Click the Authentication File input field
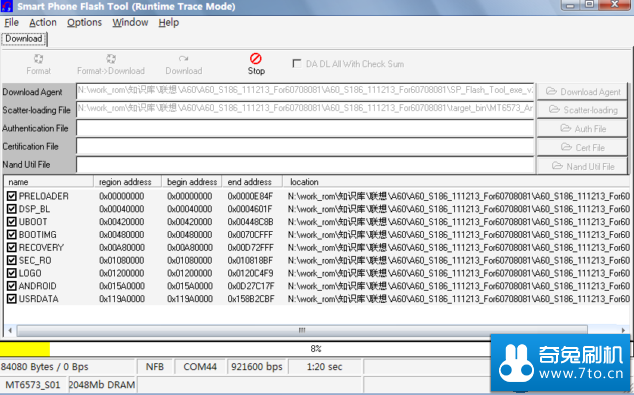Screen dimensions: 634x395 pos(305,128)
